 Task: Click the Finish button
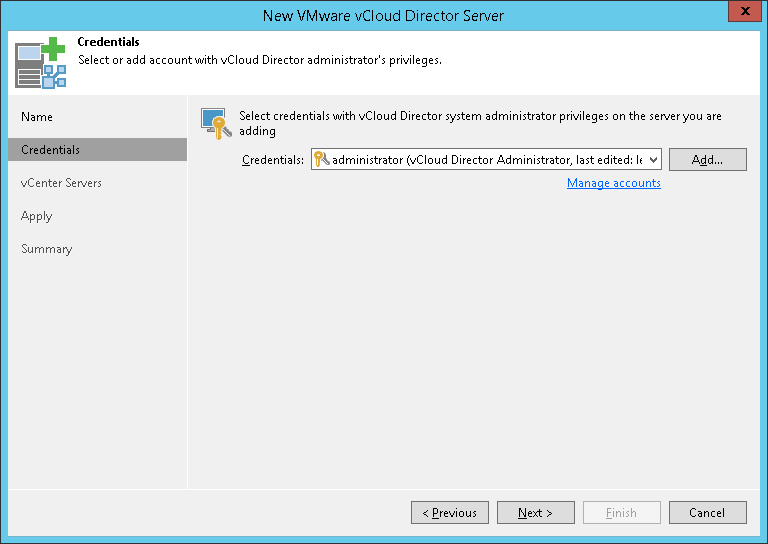[x=621, y=513]
